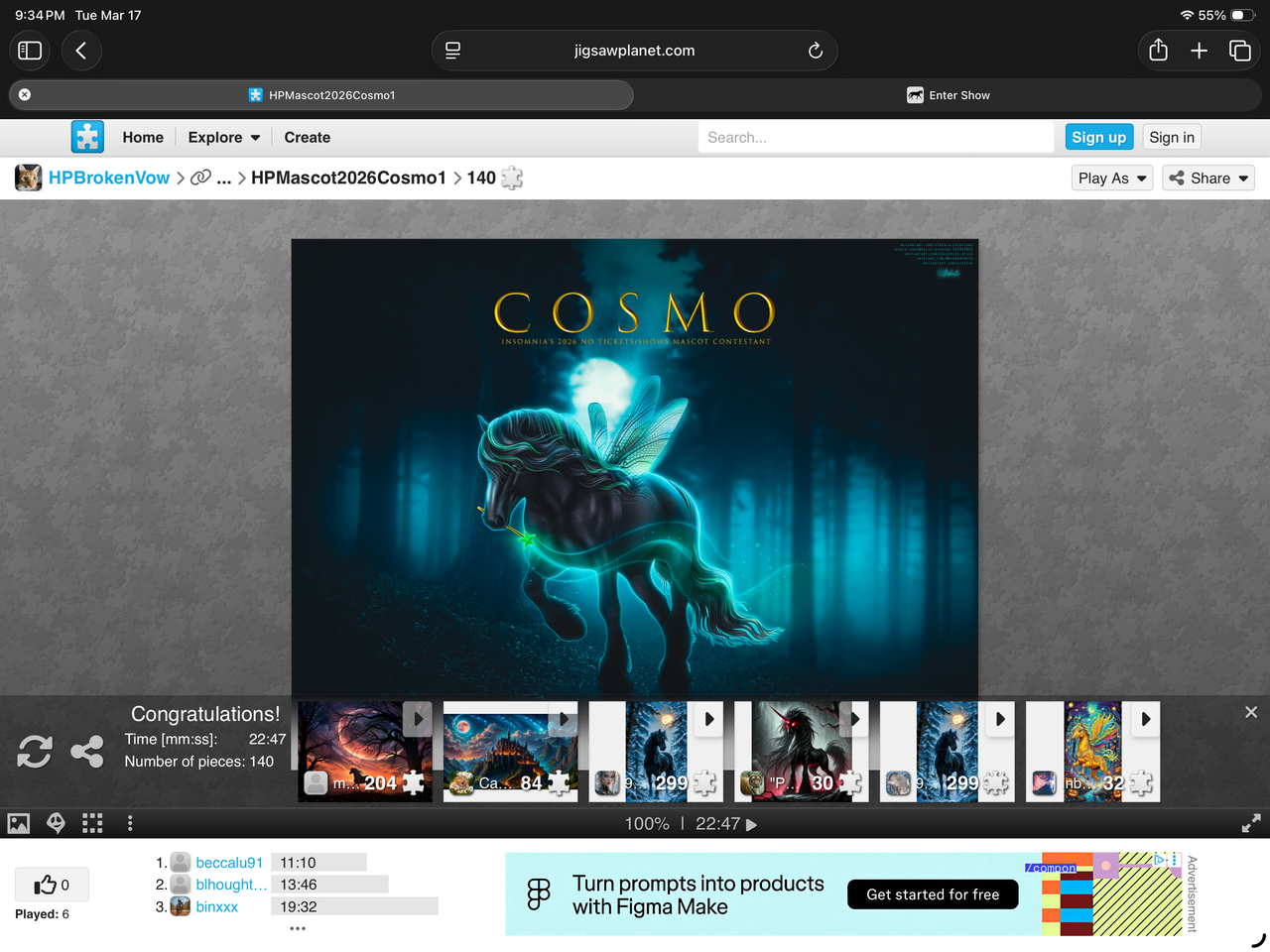Play the 84-piece puzzle via arrow
The height and width of the screenshot is (952, 1270).
(564, 719)
